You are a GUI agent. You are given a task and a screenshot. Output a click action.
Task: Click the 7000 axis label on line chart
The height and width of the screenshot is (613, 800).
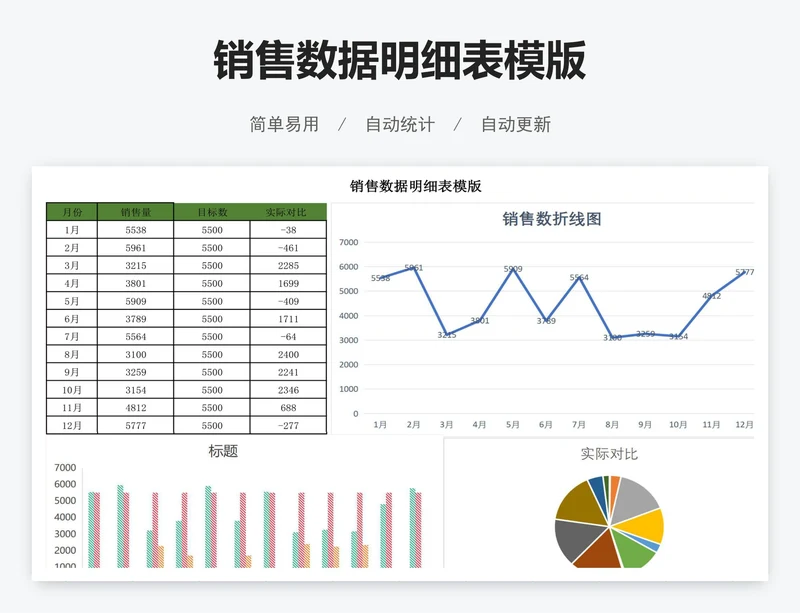coord(348,242)
